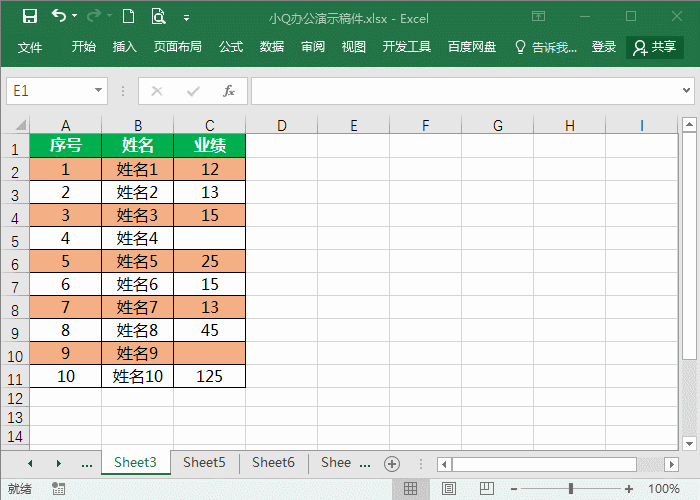Select the Sheet3 tab
Viewport: 700px width, 500px height.
[x=135, y=462]
